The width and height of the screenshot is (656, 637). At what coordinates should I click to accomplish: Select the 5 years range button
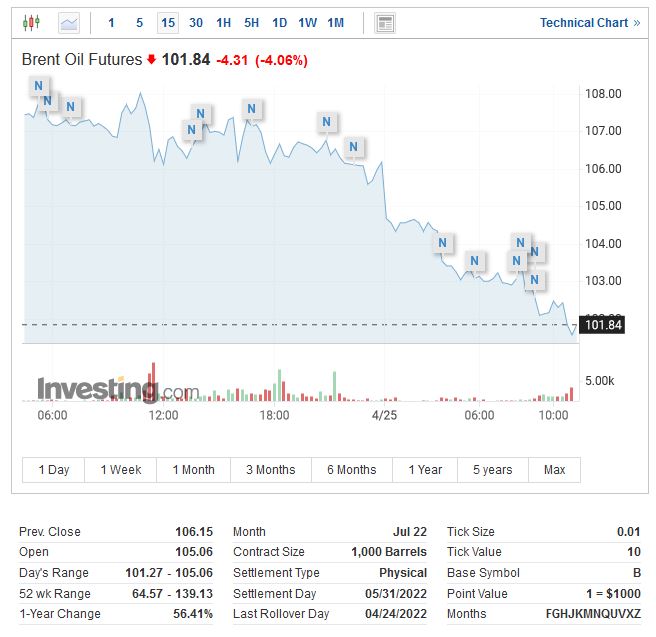point(492,470)
